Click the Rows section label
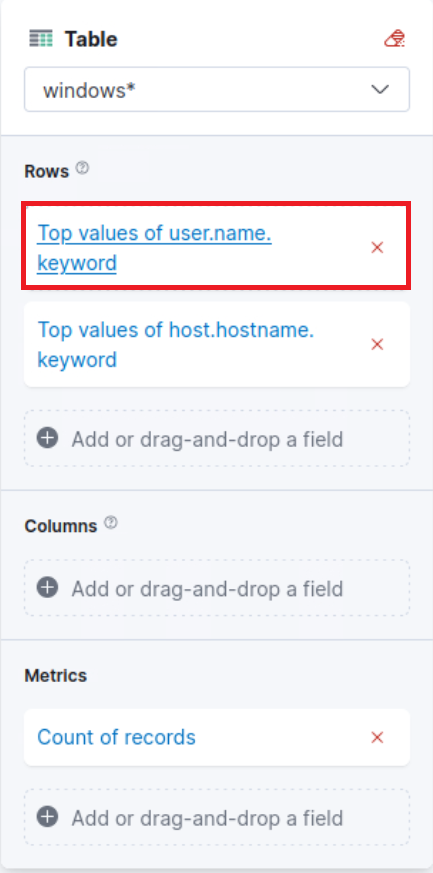The height and width of the screenshot is (873, 433). (x=47, y=171)
